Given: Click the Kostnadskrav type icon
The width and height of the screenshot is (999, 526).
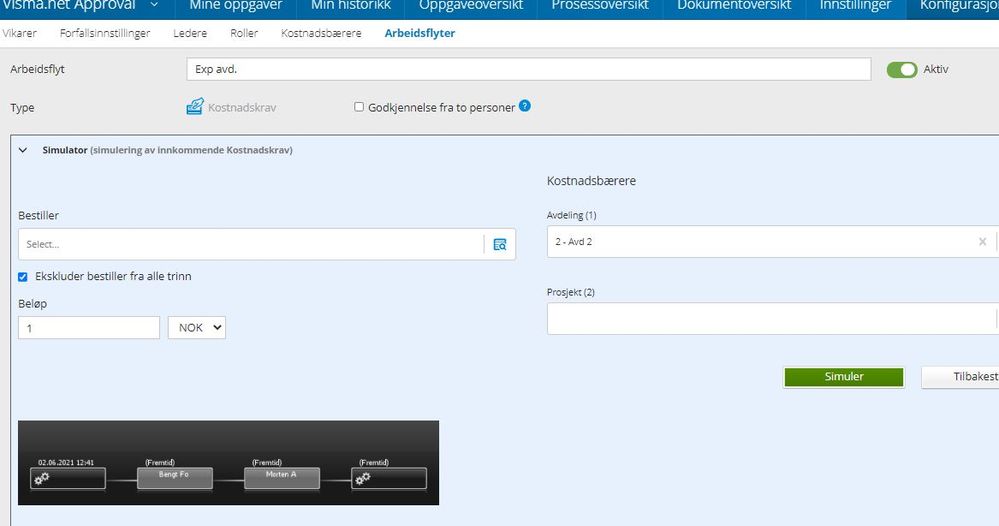Looking at the screenshot, I should pos(195,106).
